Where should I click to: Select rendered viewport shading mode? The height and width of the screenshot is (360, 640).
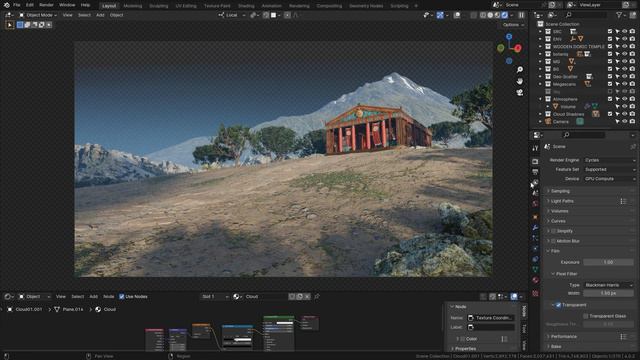(504, 15)
